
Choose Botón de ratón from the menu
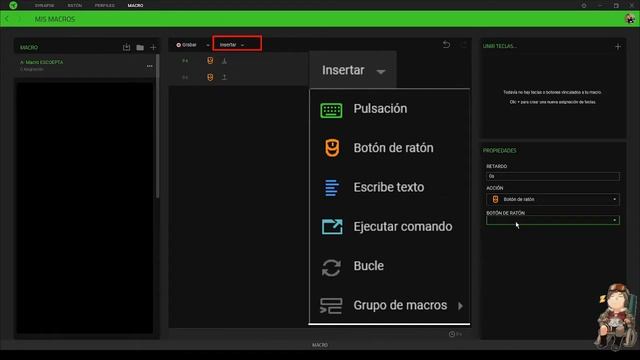point(389,148)
